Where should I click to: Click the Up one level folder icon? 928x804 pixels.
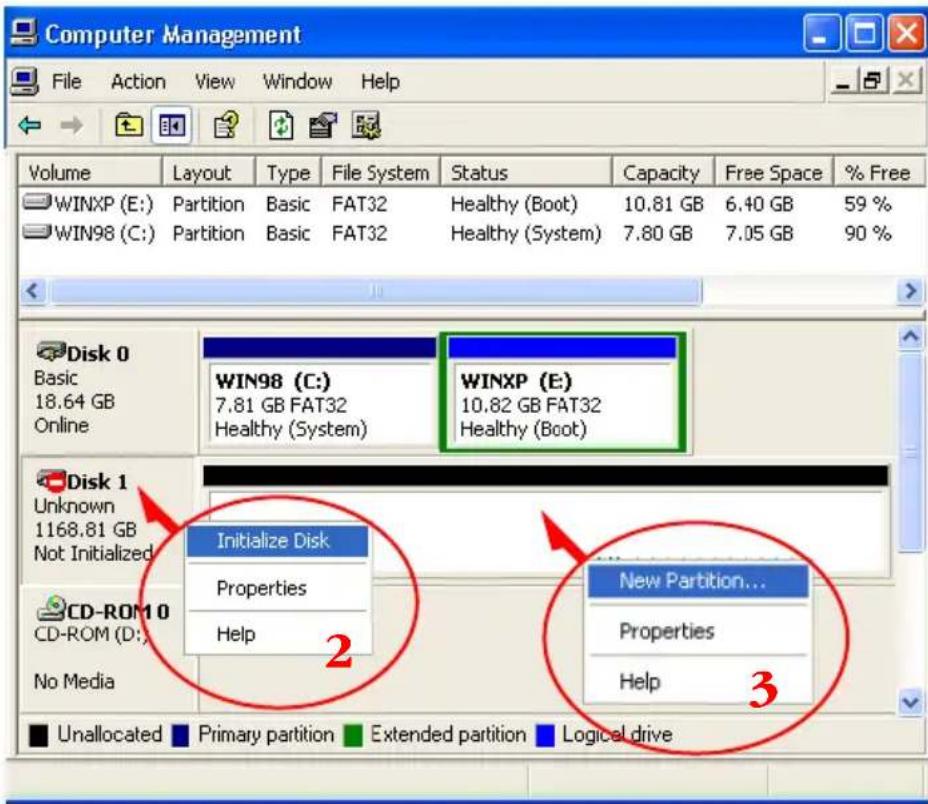(128, 125)
